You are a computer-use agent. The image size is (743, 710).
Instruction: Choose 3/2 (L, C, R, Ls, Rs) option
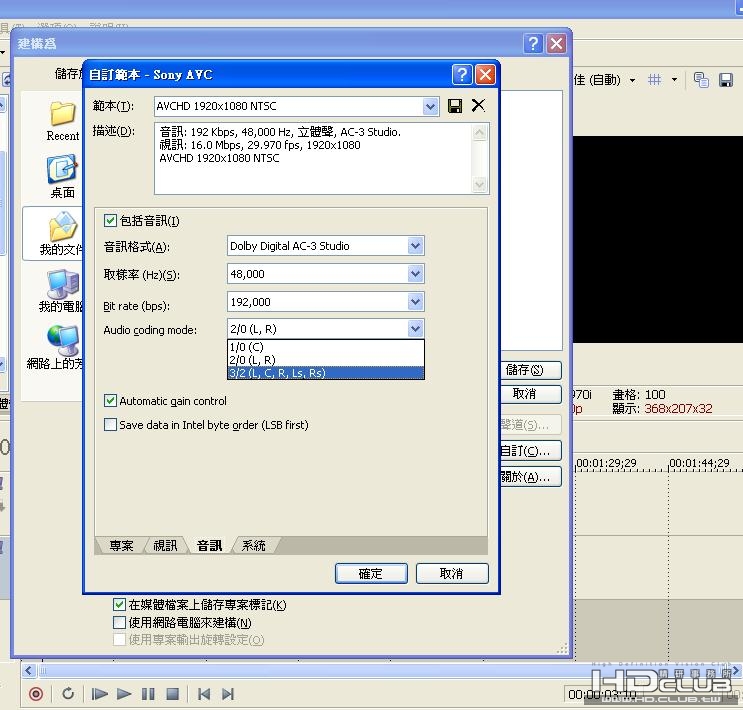coord(326,373)
